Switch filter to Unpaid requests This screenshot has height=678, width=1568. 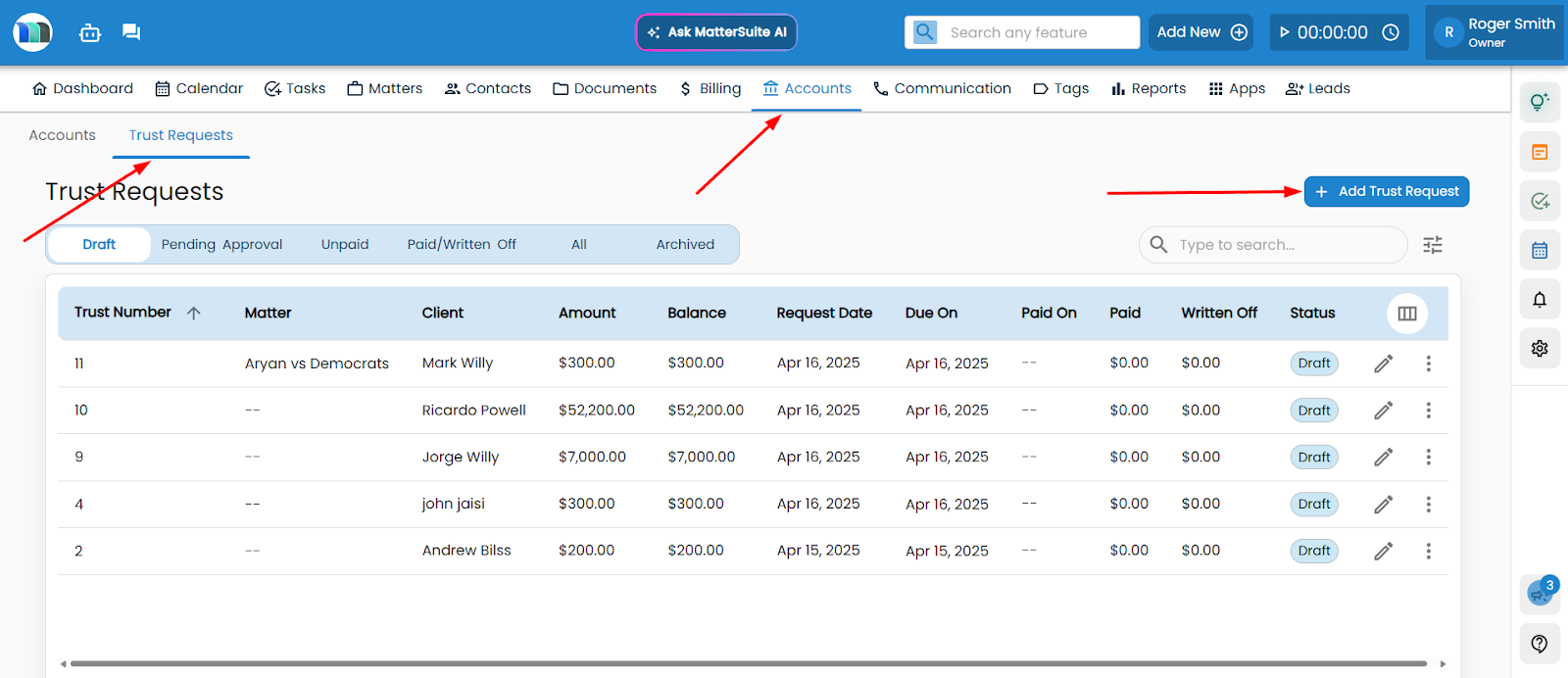coord(345,245)
